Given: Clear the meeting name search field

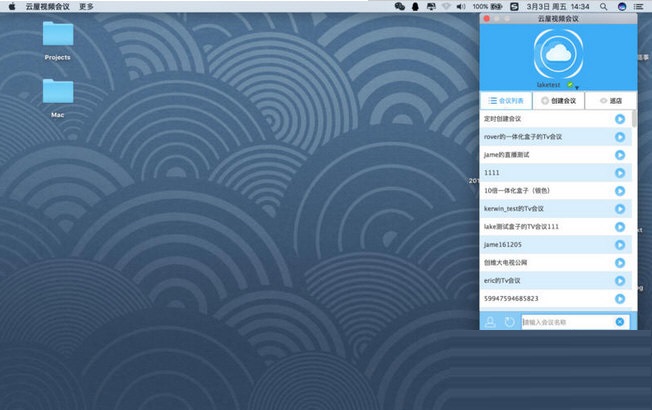Looking at the screenshot, I should point(620,322).
